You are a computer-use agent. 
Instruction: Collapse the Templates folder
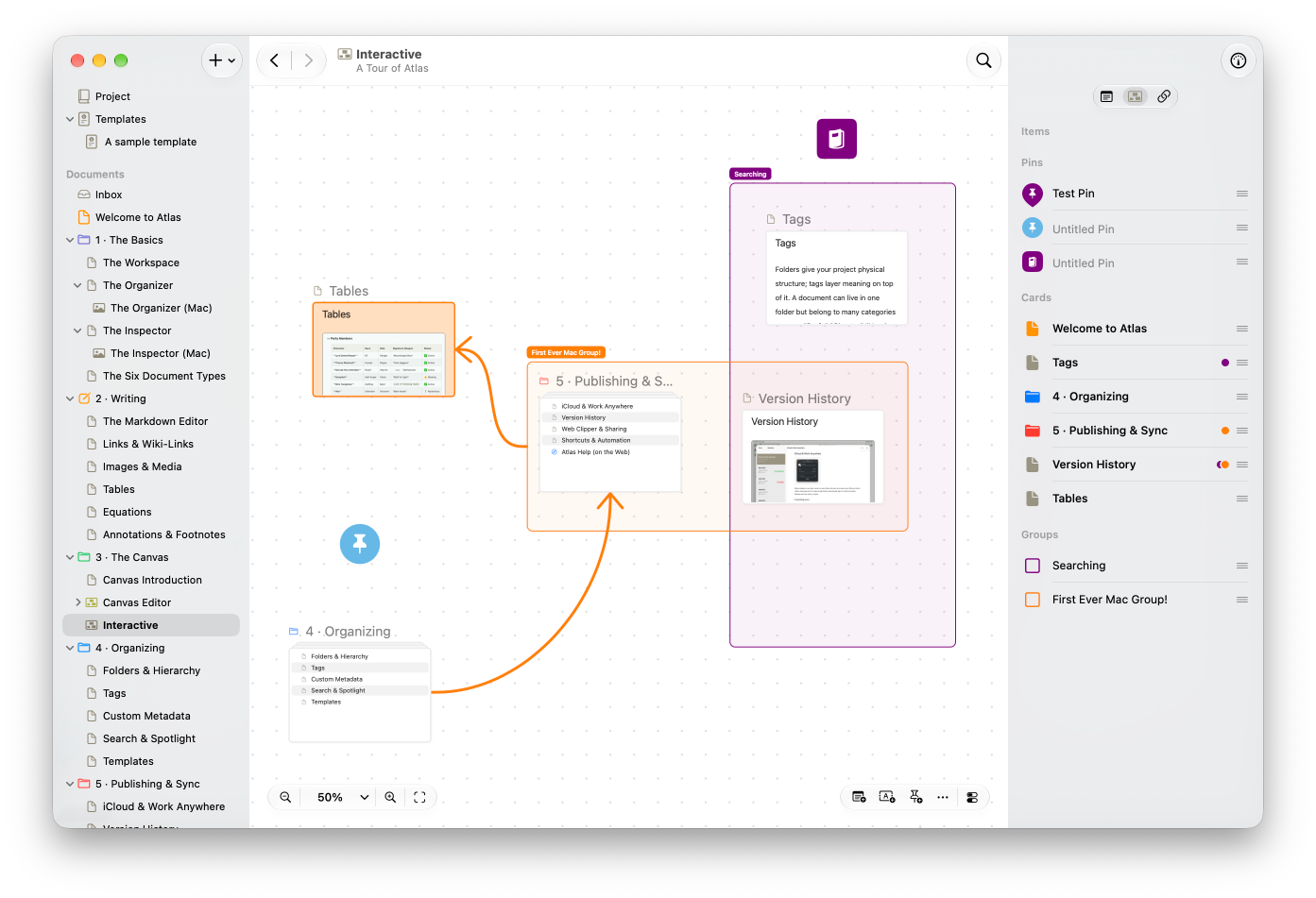[70, 119]
